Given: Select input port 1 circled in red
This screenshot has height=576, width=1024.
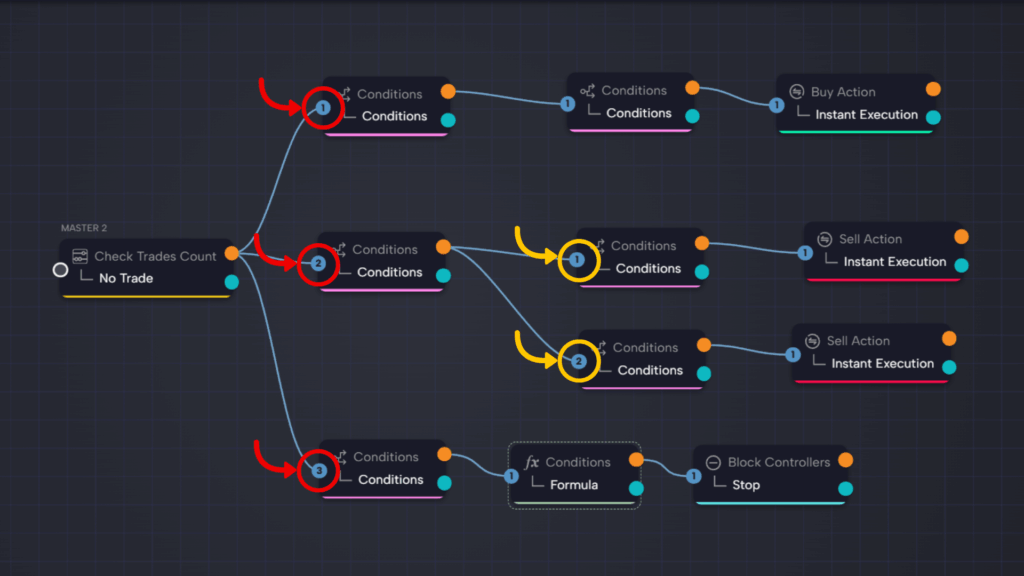Looking at the screenshot, I should click(x=322, y=107).
